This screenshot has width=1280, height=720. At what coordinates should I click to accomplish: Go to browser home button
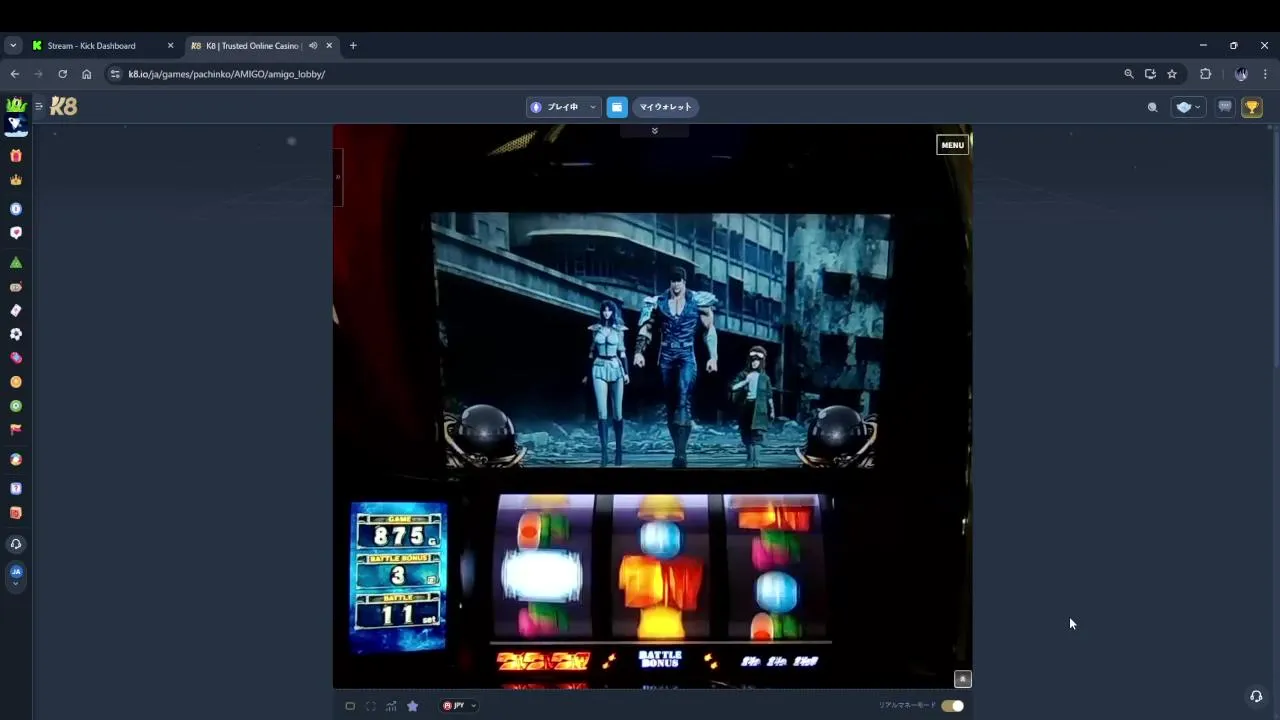[x=87, y=74]
